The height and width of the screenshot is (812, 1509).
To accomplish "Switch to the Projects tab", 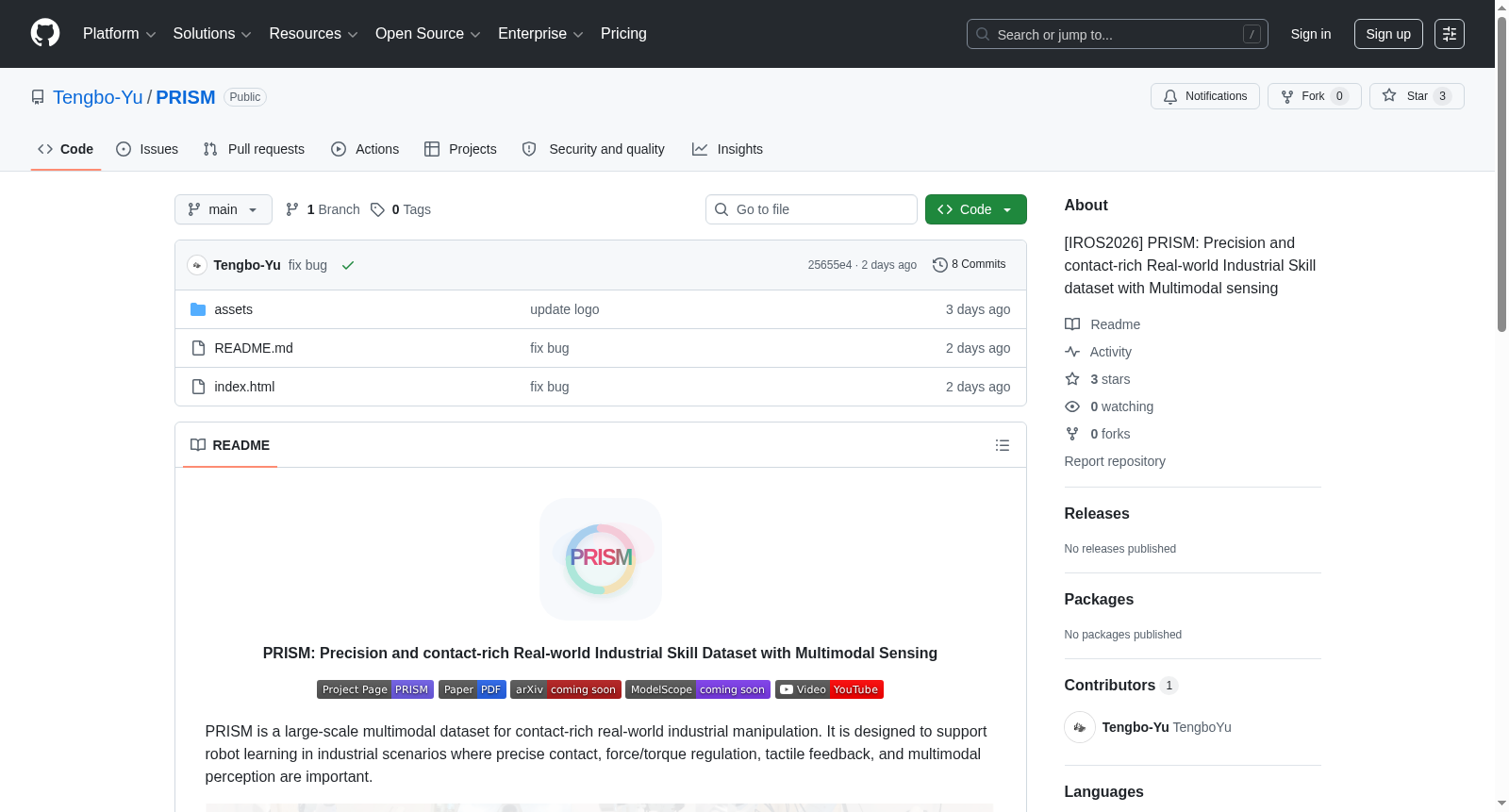I will click(460, 149).
